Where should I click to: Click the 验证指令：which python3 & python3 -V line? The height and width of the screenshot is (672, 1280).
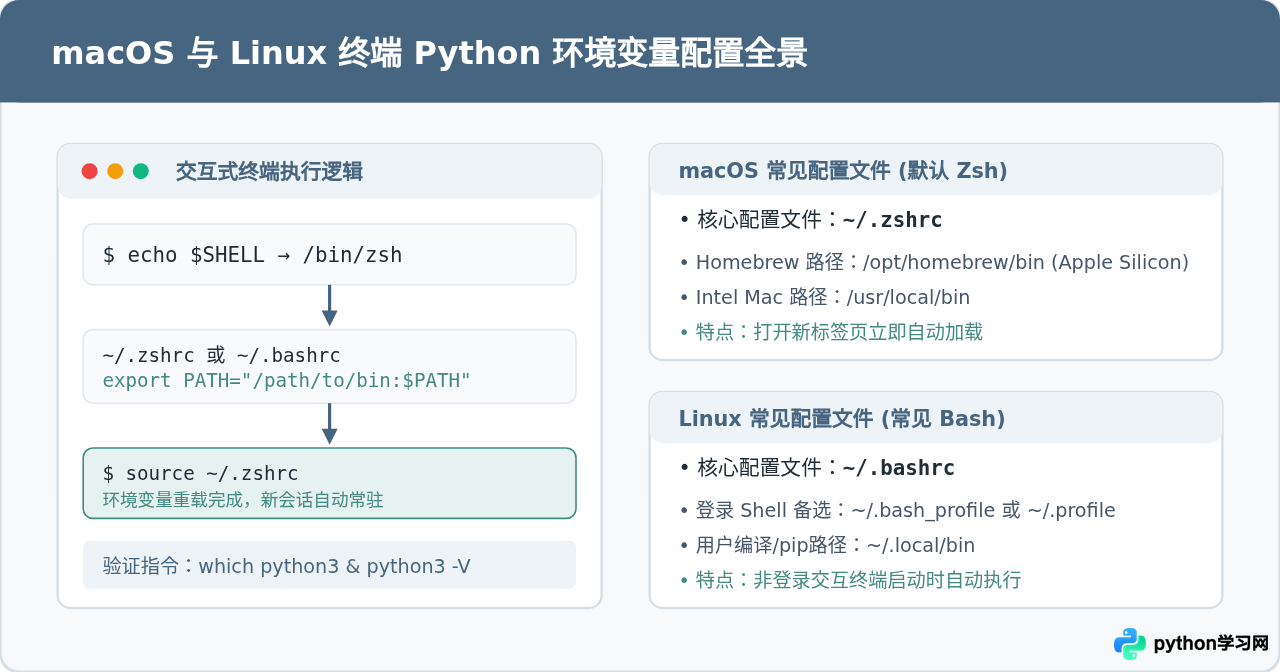pyautogui.click(x=286, y=566)
